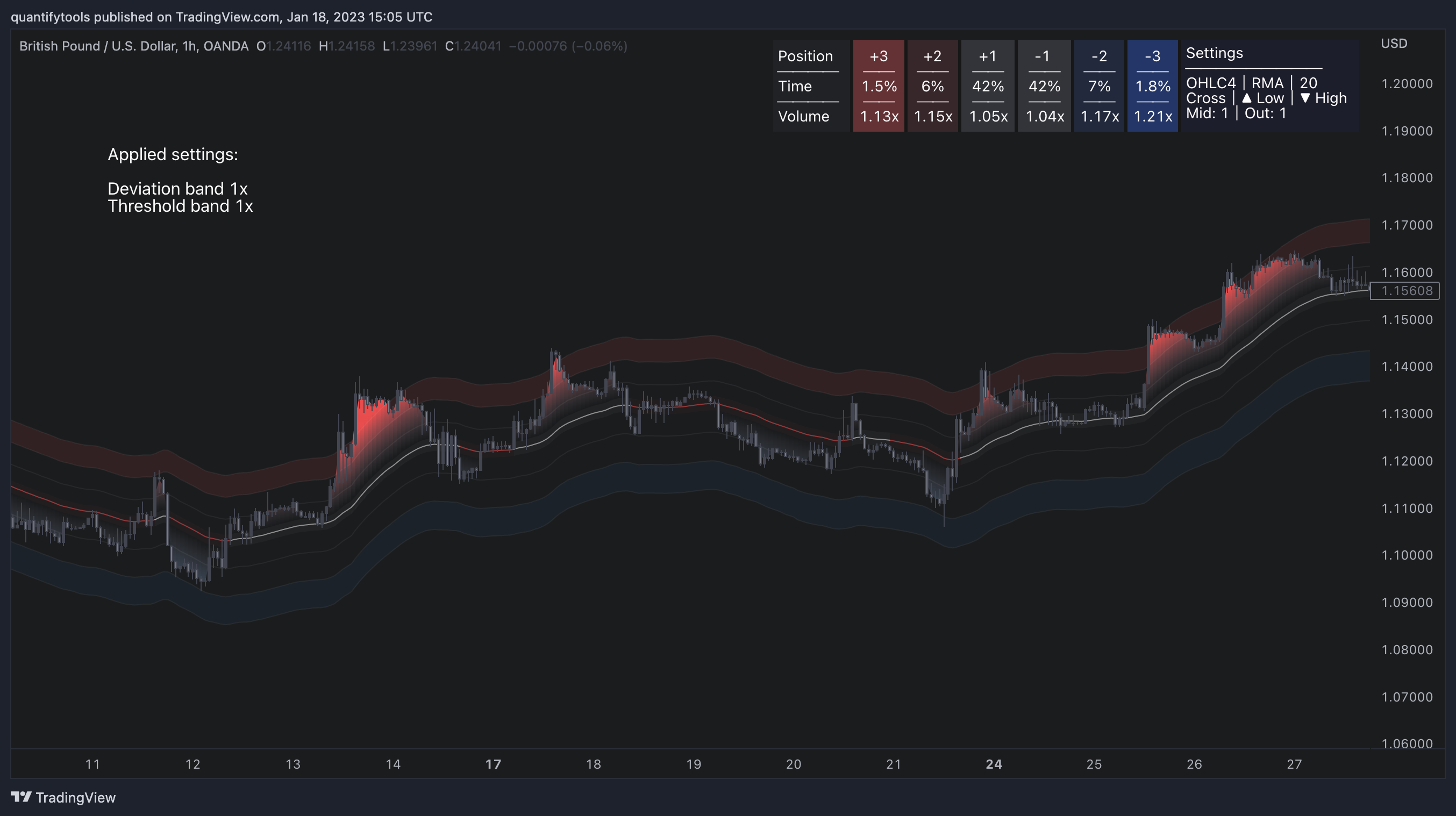
Task: Click the 7% time value cell
Action: pyautogui.click(x=1099, y=87)
